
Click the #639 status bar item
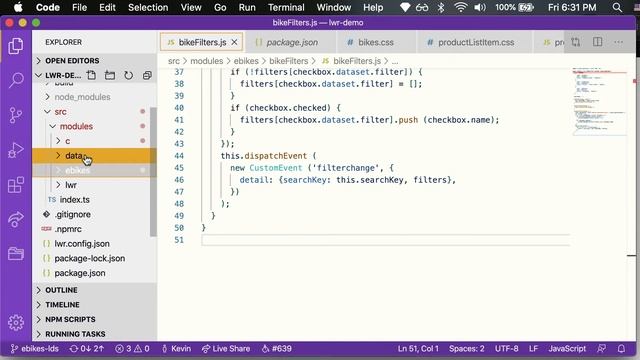[x=277, y=349]
